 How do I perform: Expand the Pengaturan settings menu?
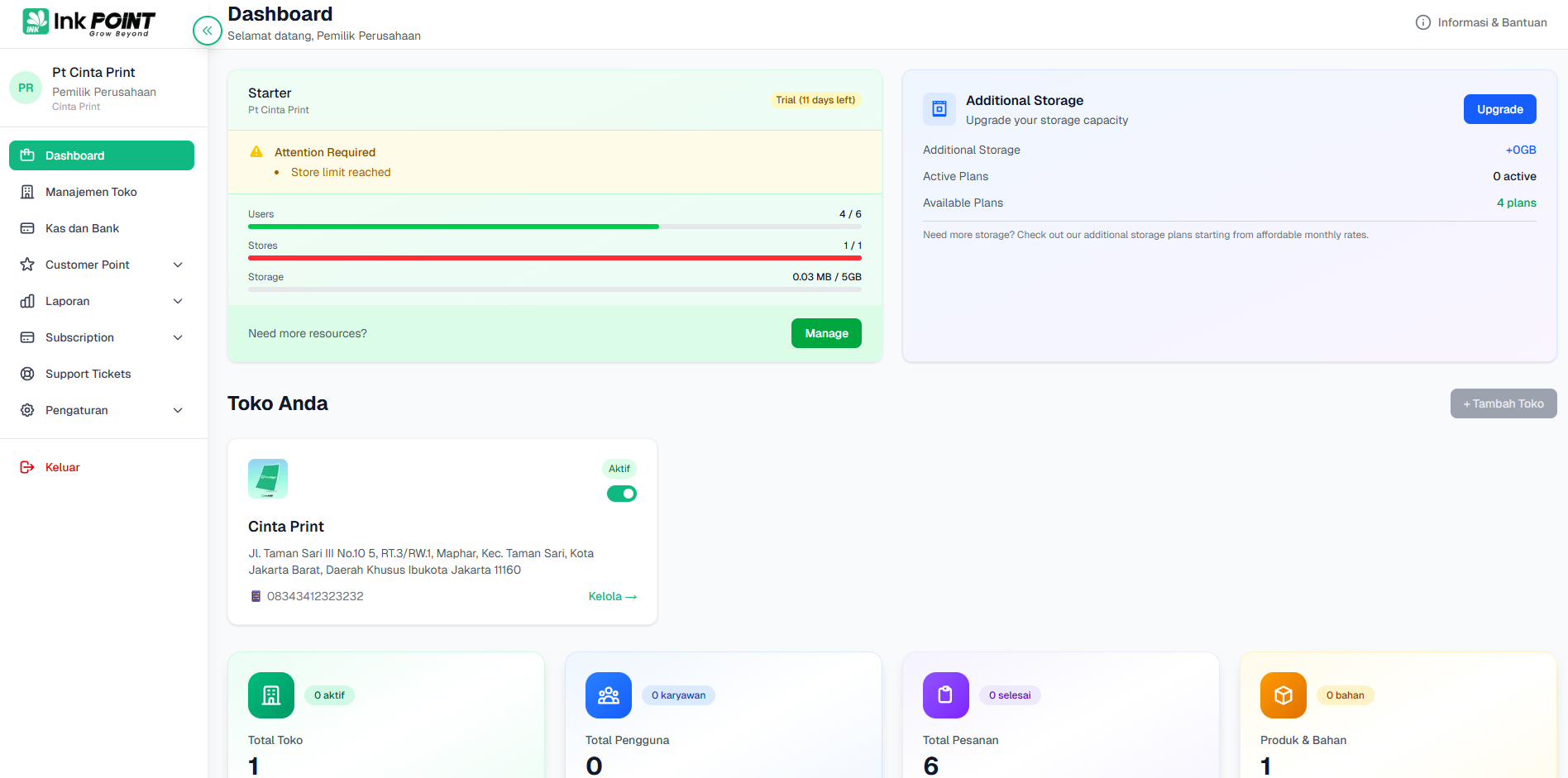[178, 410]
